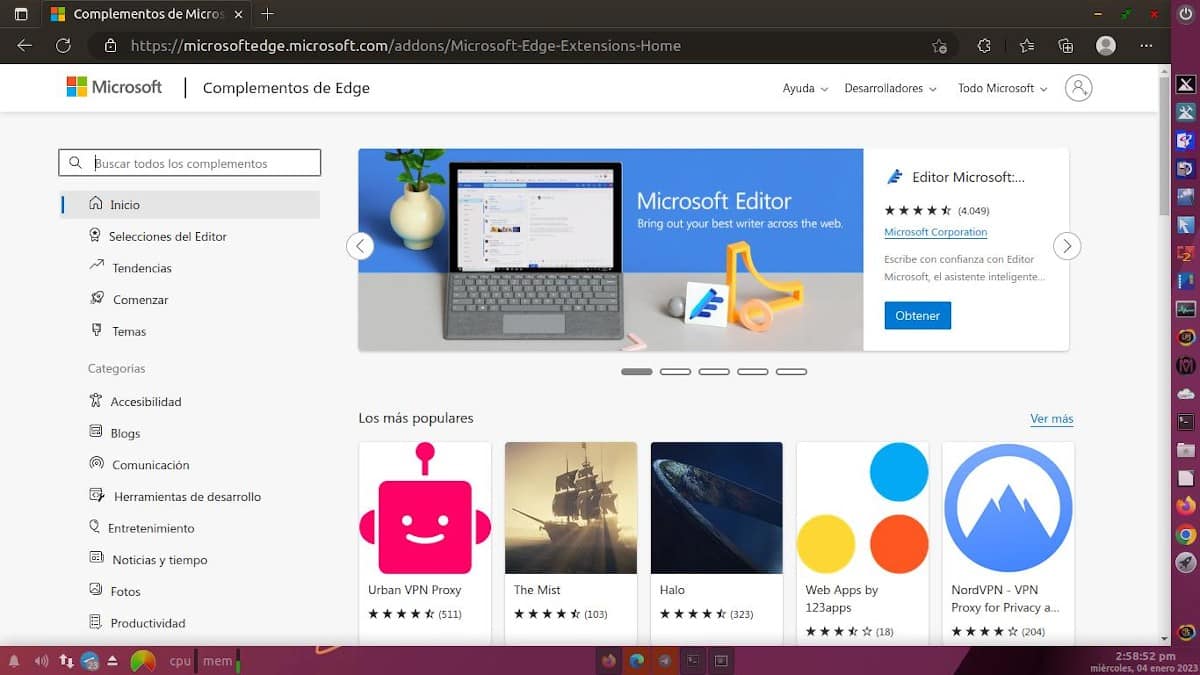Open the NordVPN card
1200x675 pixels.
point(1008,542)
